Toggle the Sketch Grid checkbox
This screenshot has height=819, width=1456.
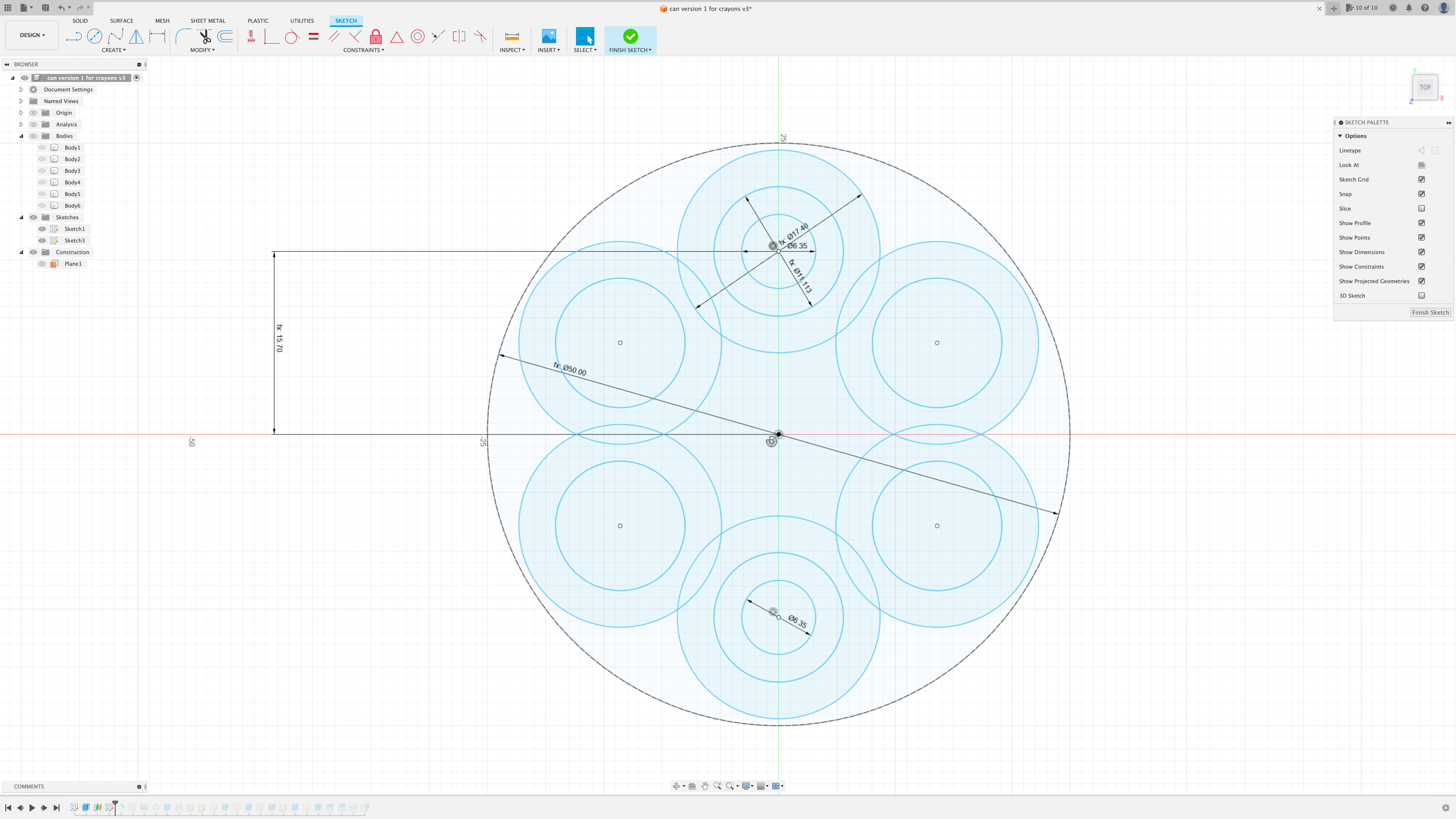click(1422, 180)
